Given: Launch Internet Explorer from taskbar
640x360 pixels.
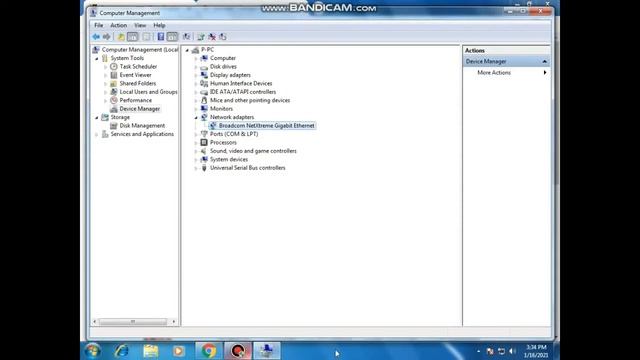Looking at the screenshot, I should click(122, 351).
